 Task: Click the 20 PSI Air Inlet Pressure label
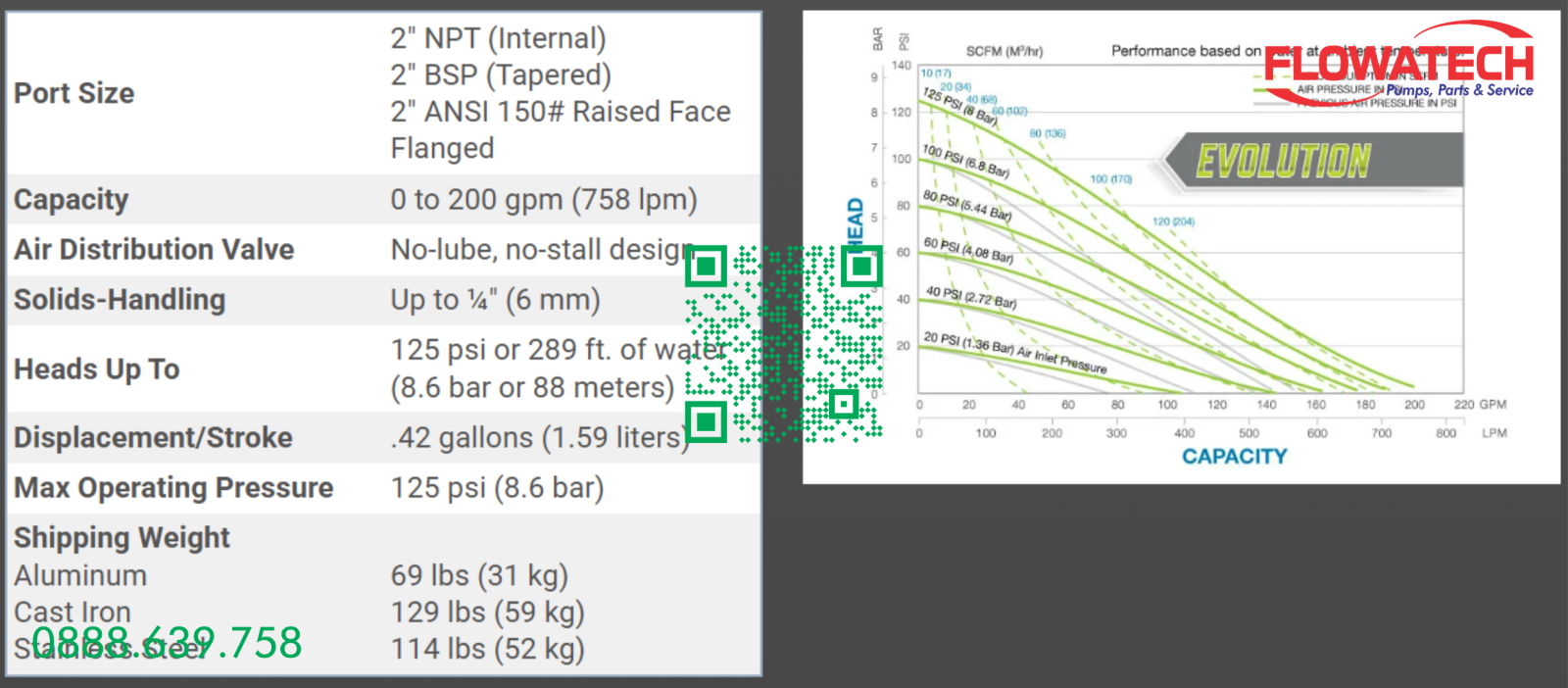pos(1014,353)
